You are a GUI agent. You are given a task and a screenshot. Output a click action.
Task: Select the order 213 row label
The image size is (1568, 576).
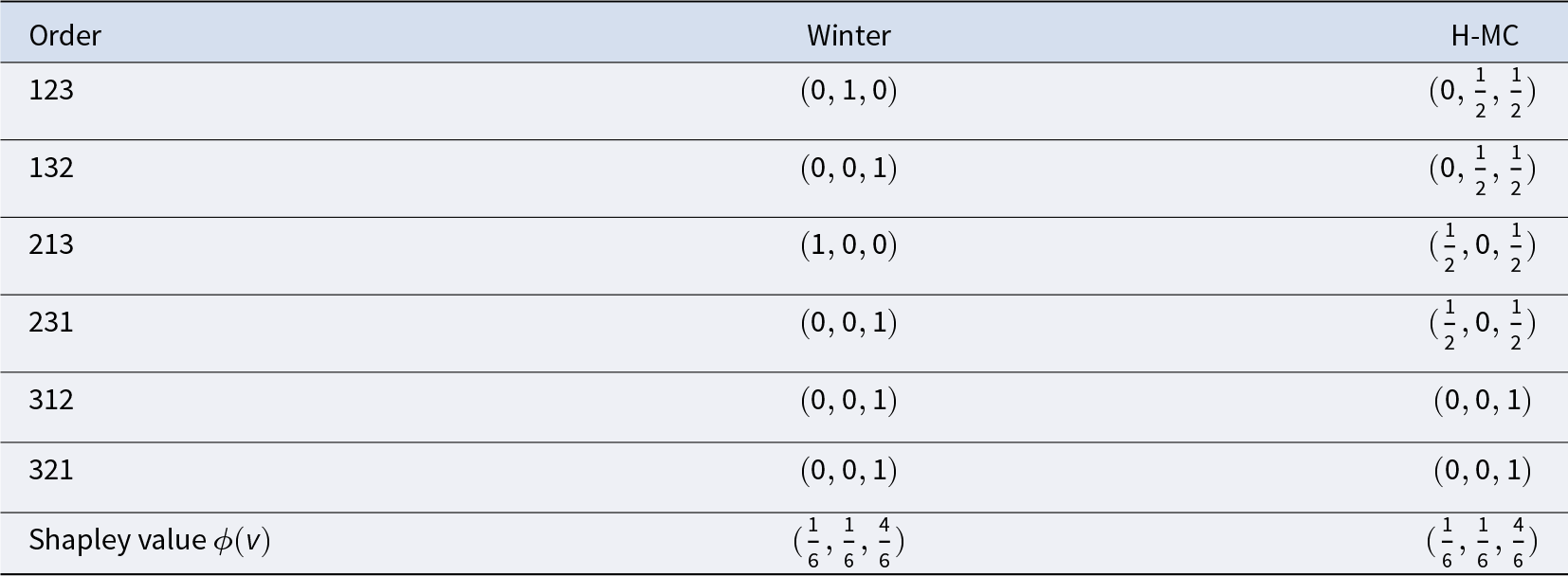51,245
